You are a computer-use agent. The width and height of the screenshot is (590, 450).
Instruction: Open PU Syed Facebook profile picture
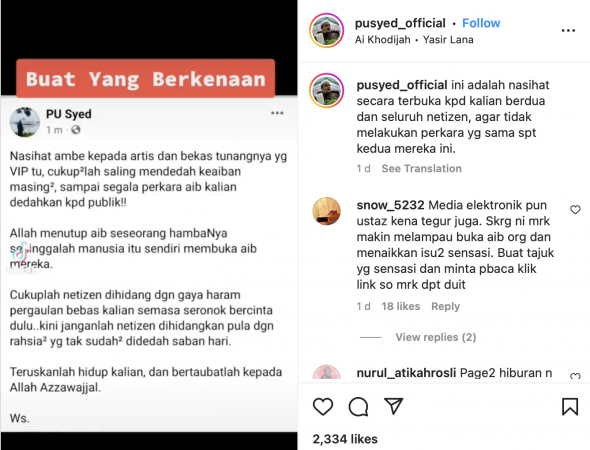(x=25, y=122)
